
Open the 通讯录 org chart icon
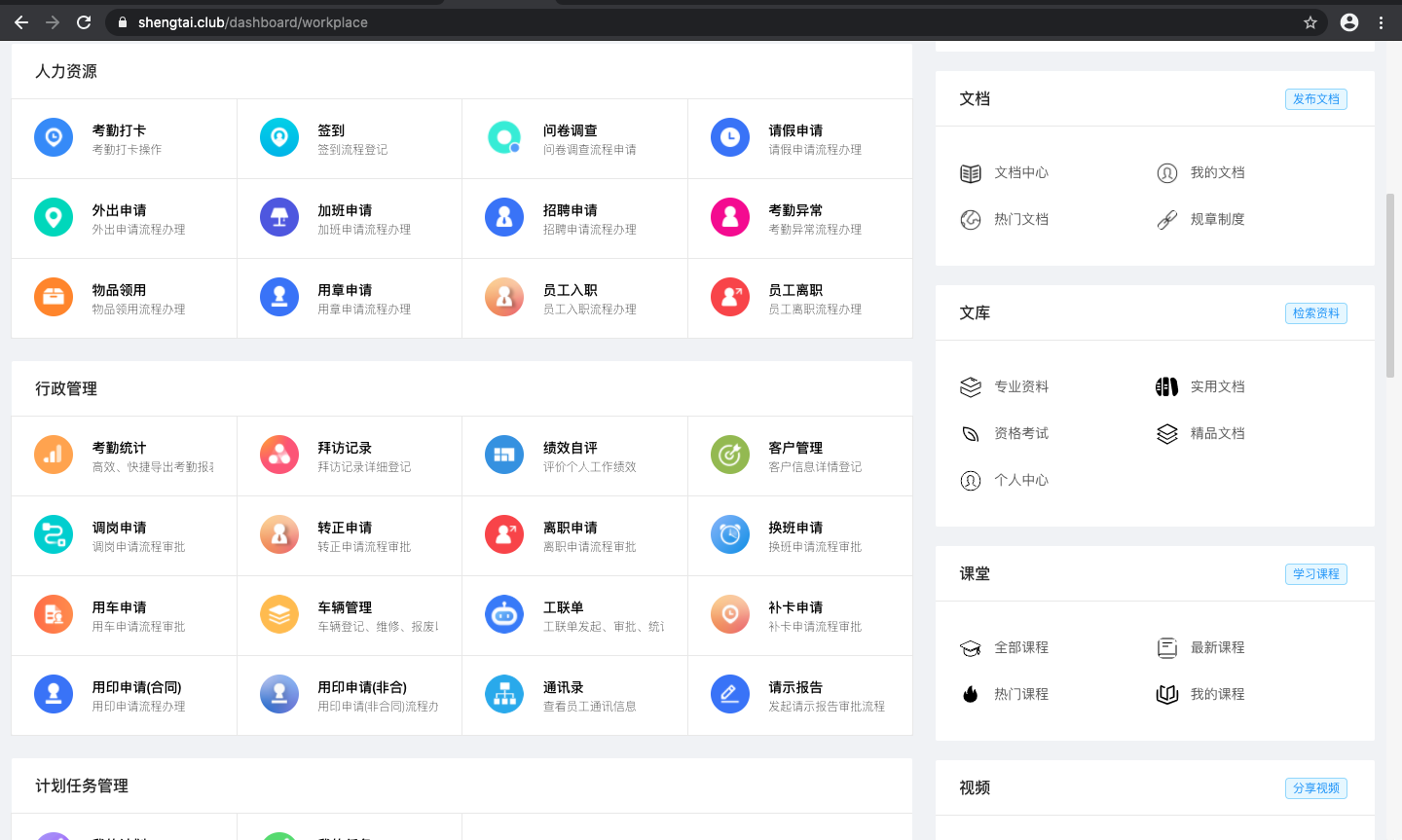point(504,694)
